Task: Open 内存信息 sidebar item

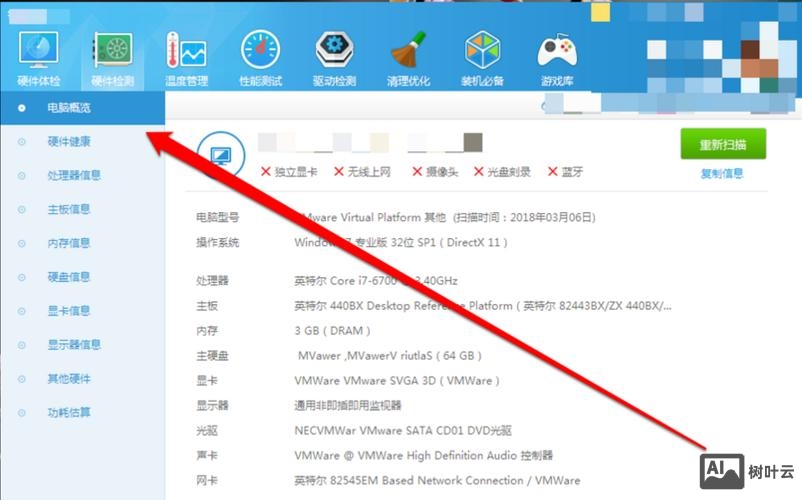Action: coord(69,243)
